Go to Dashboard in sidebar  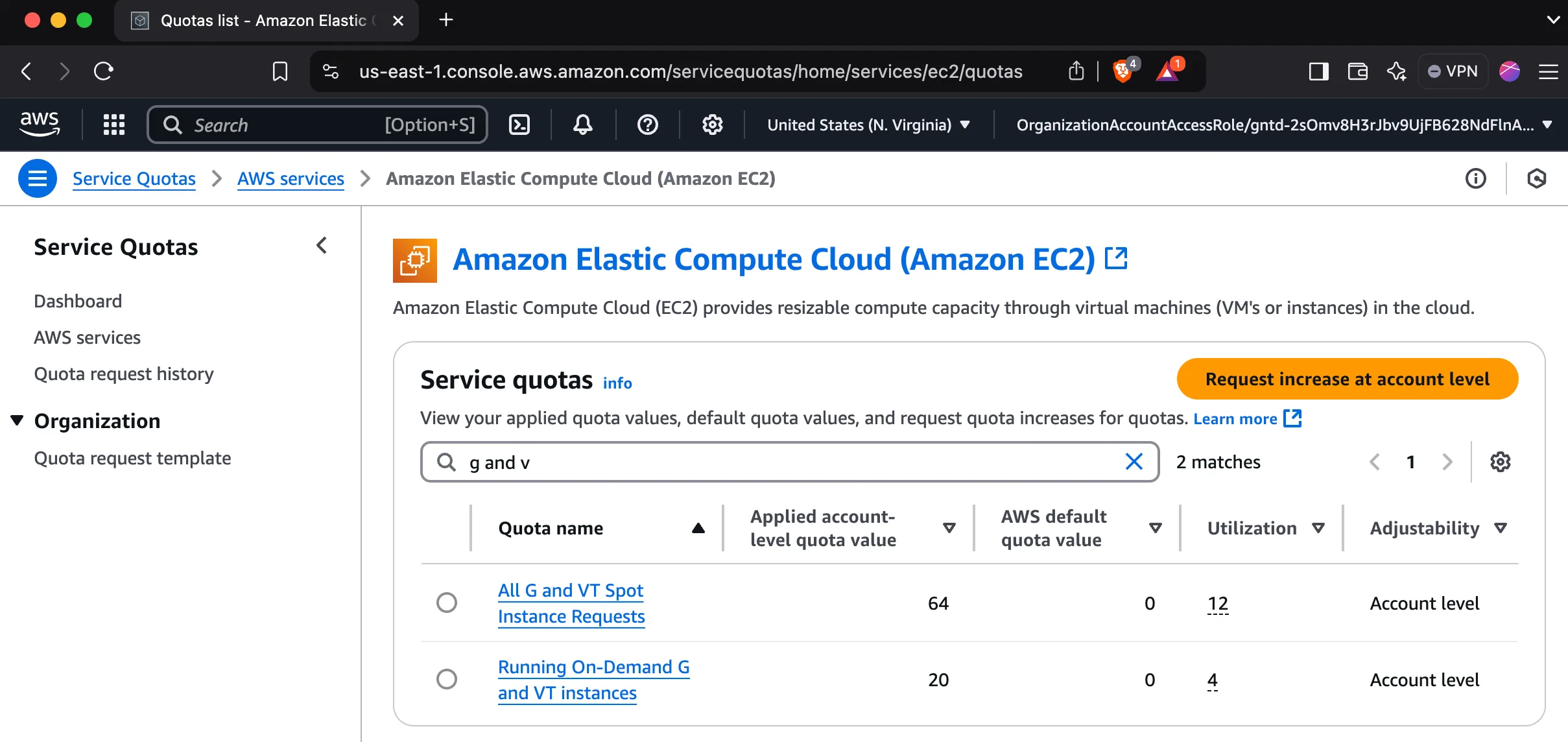[78, 301]
